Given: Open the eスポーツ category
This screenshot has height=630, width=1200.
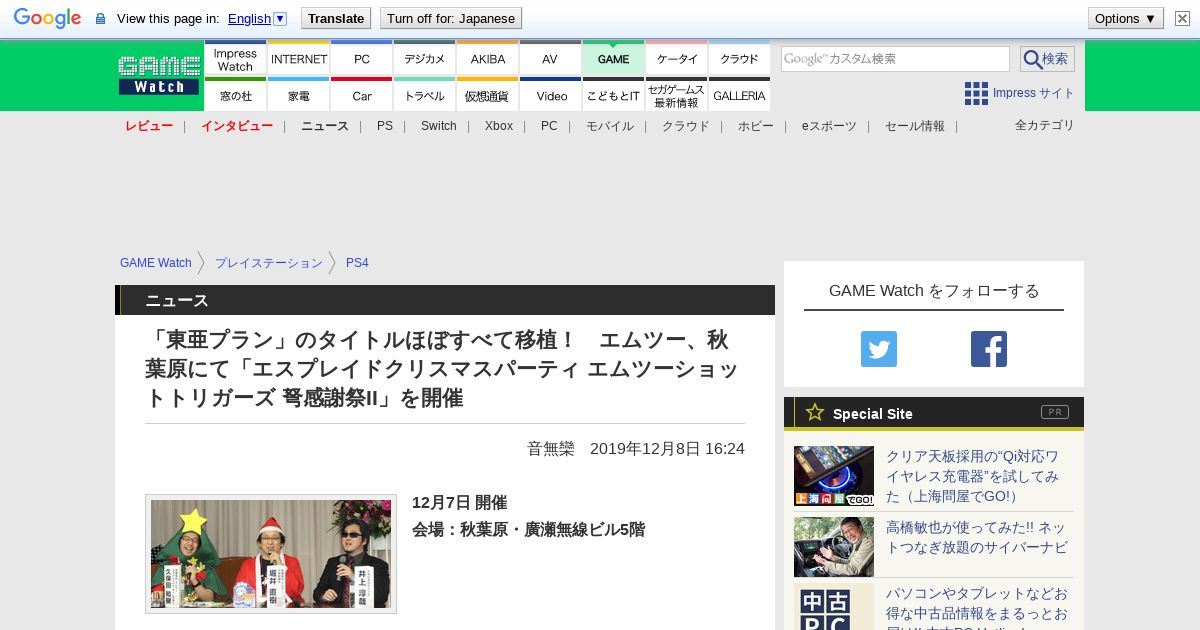Looking at the screenshot, I should pos(829,126).
